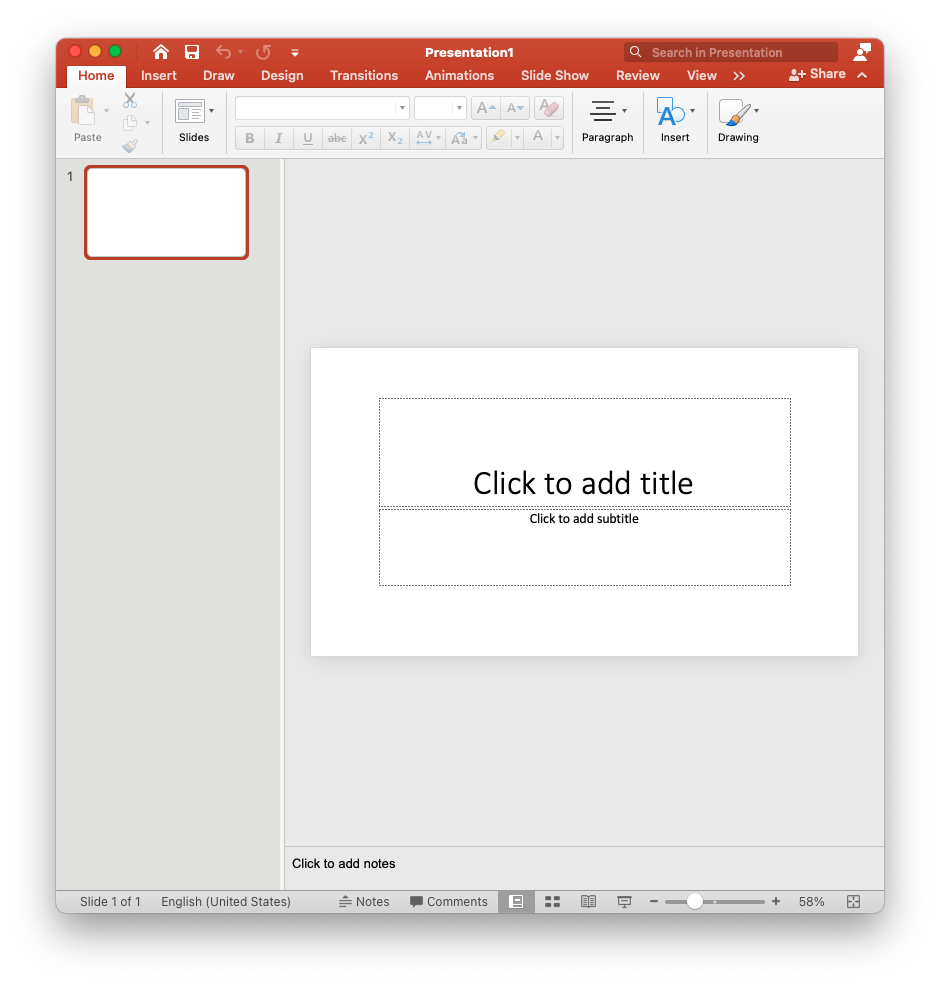This screenshot has width=940, height=987.
Task: Select Normal view toggle in status bar
Action: [x=516, y=901]
